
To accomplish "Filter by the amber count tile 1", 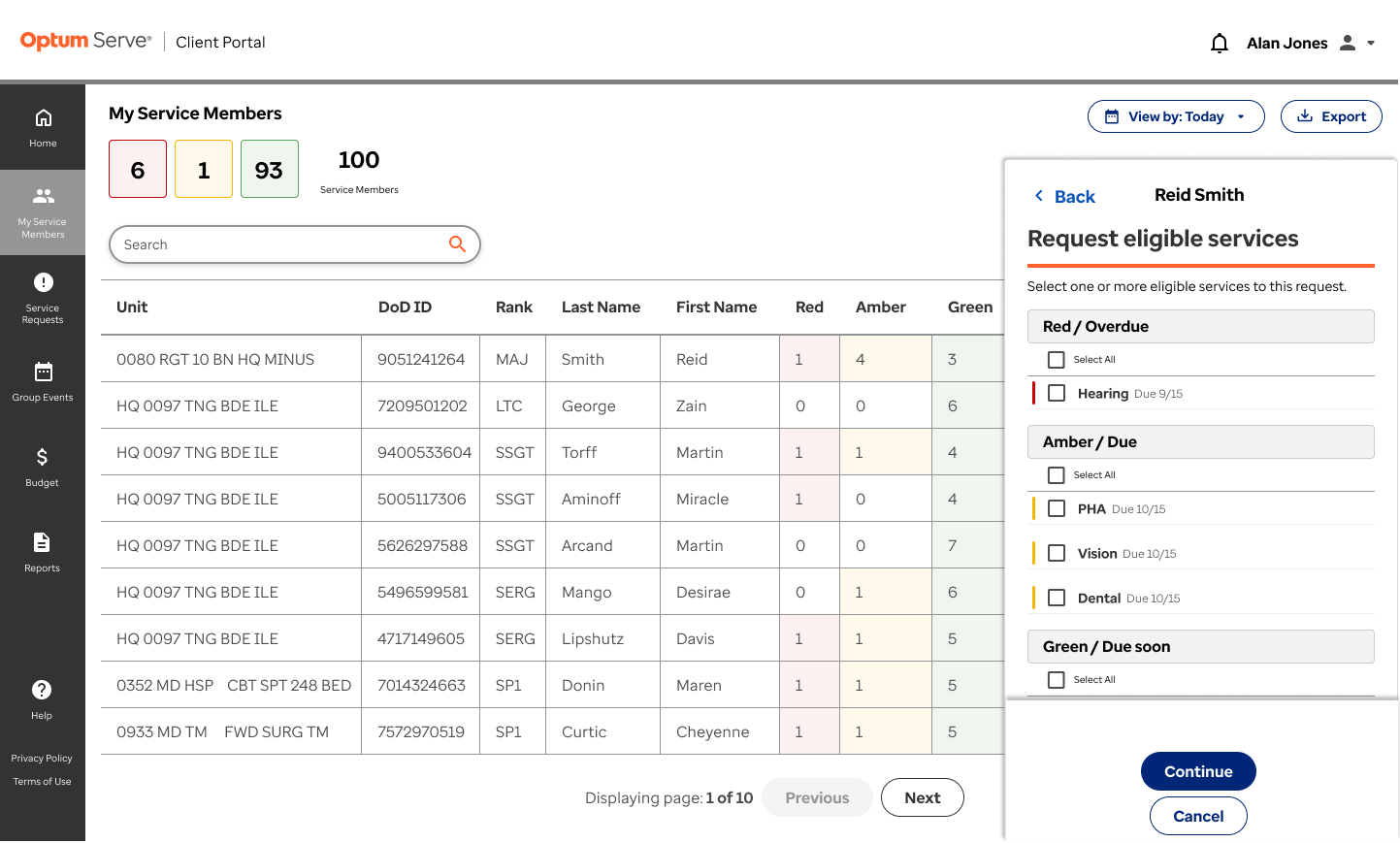I will [204, 169].
